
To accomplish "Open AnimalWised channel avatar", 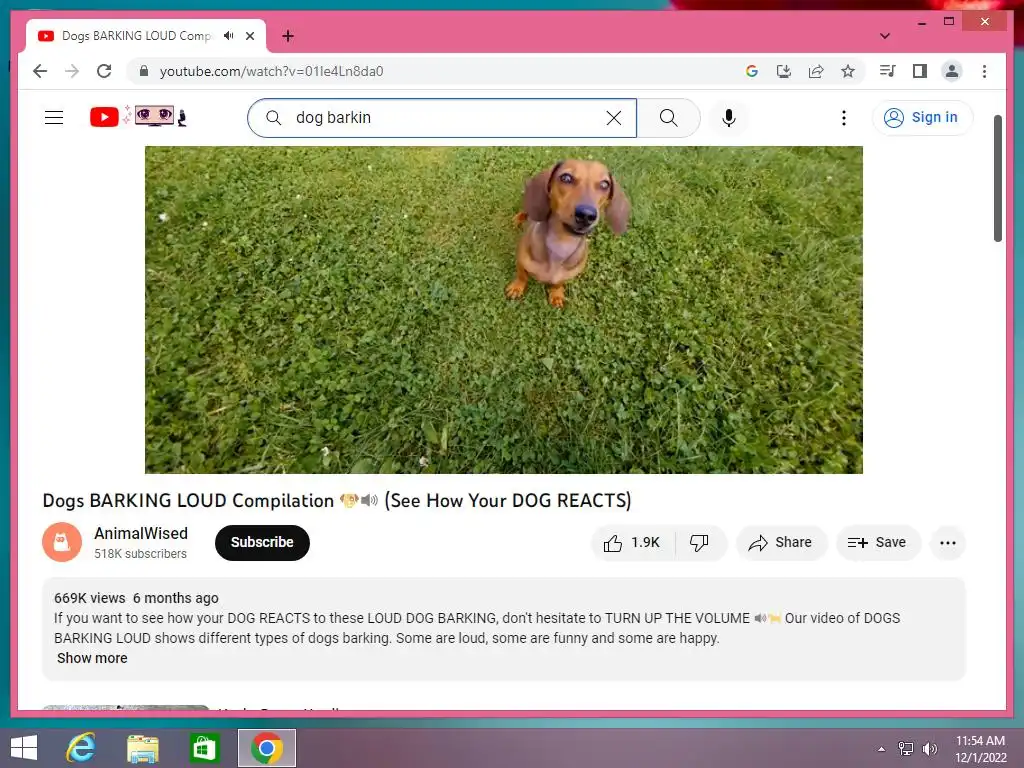I will 62,542.
